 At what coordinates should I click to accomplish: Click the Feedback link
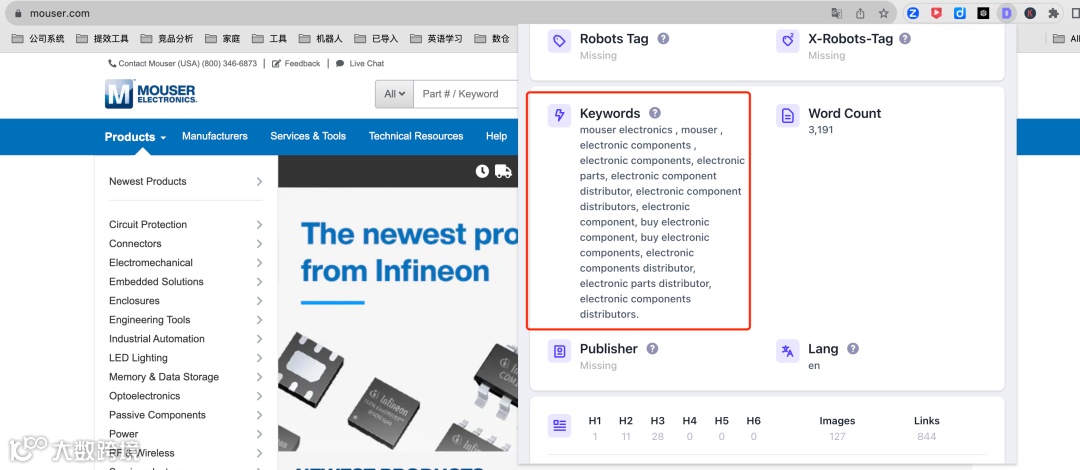tap(296, 63)
